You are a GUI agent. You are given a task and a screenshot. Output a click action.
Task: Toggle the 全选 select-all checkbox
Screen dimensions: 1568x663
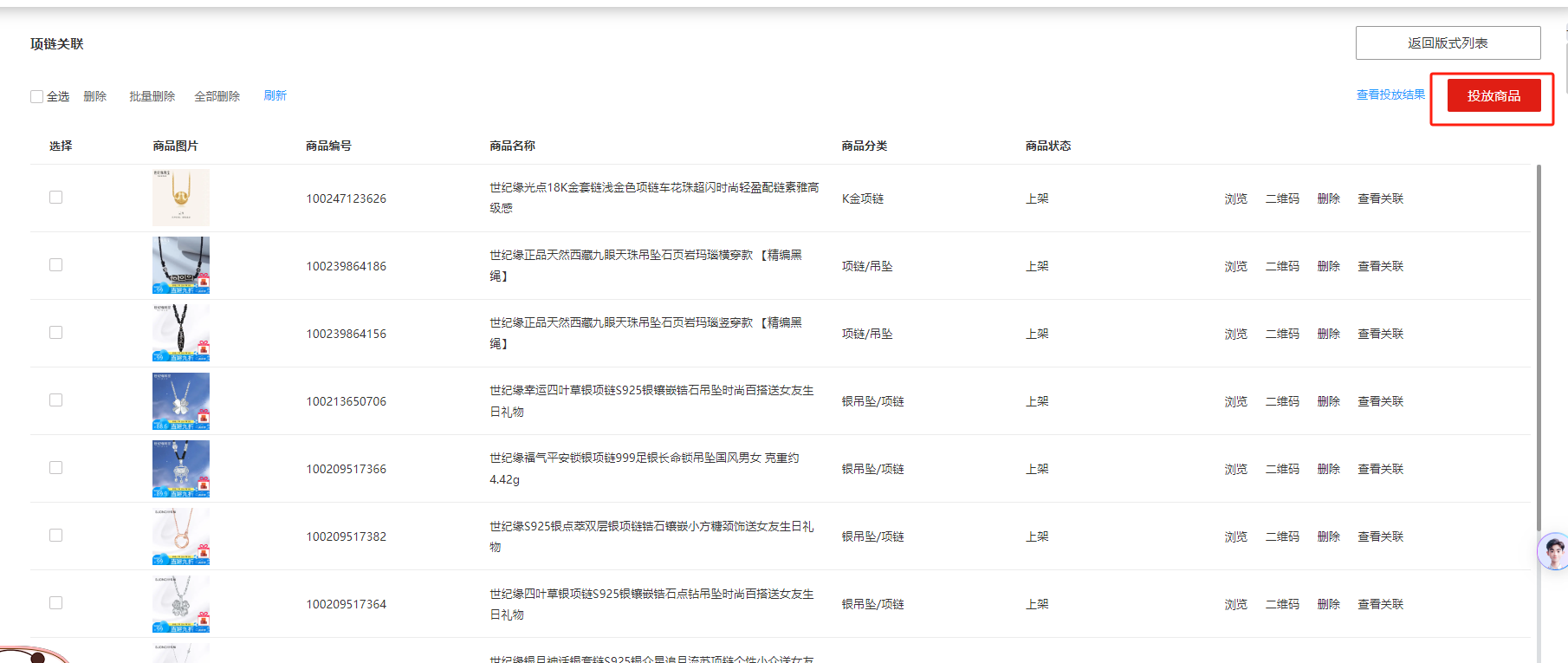[37, 96]
